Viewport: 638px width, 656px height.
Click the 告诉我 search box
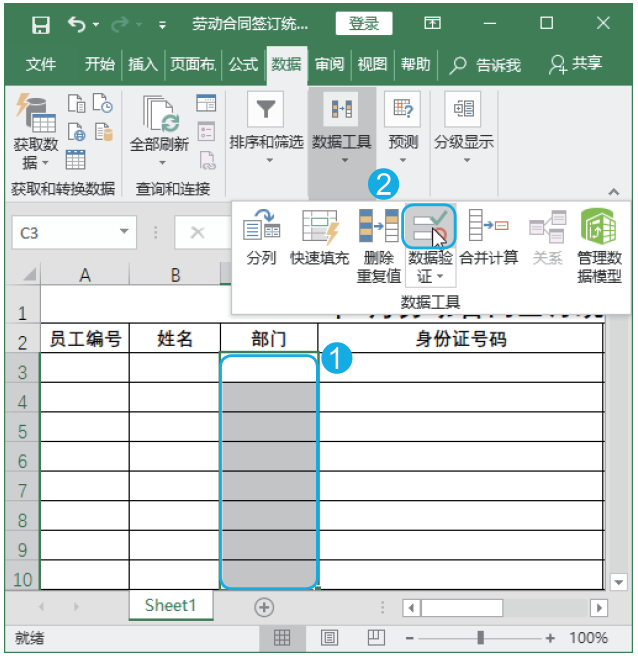485,65
